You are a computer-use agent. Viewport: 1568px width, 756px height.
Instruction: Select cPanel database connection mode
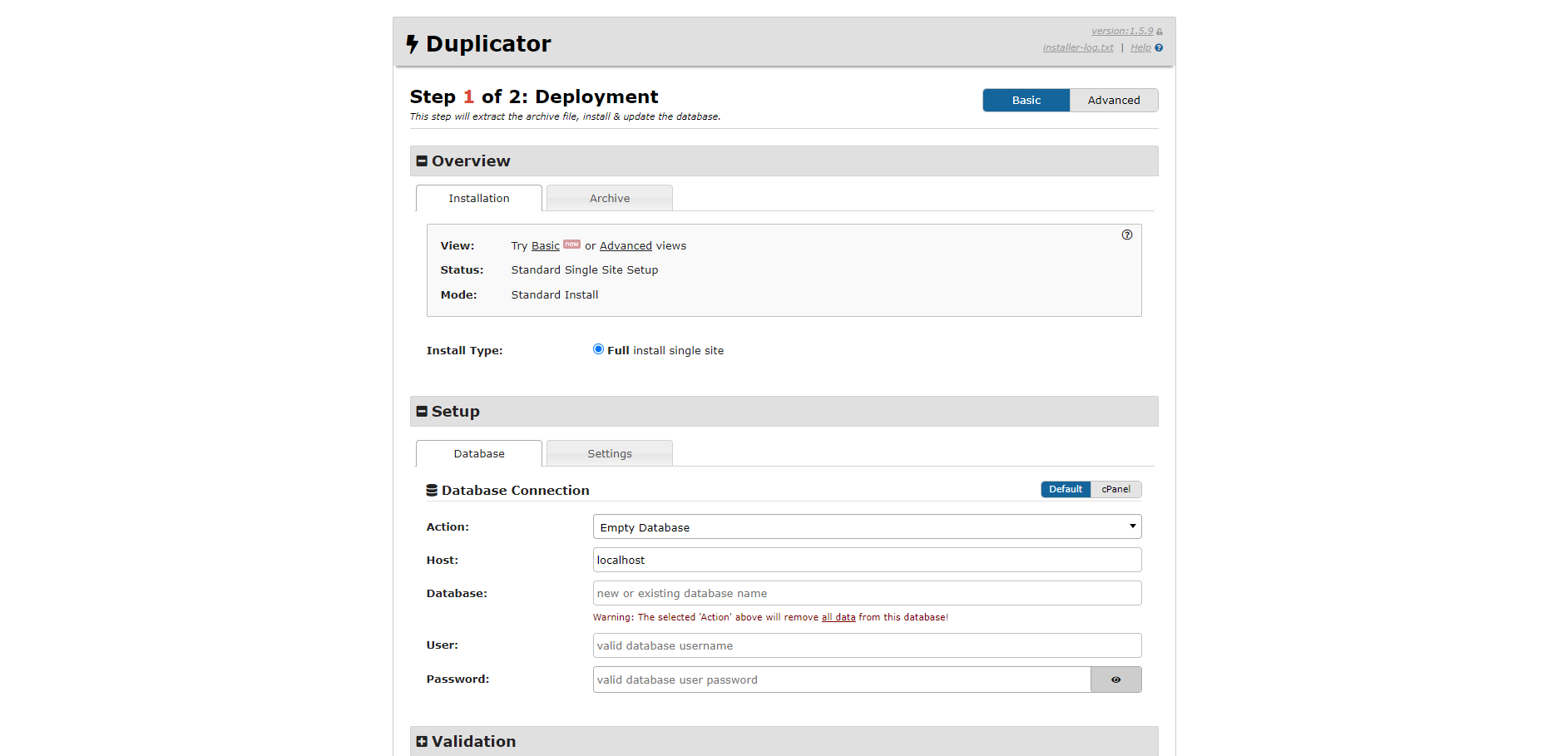[1115, 489]
